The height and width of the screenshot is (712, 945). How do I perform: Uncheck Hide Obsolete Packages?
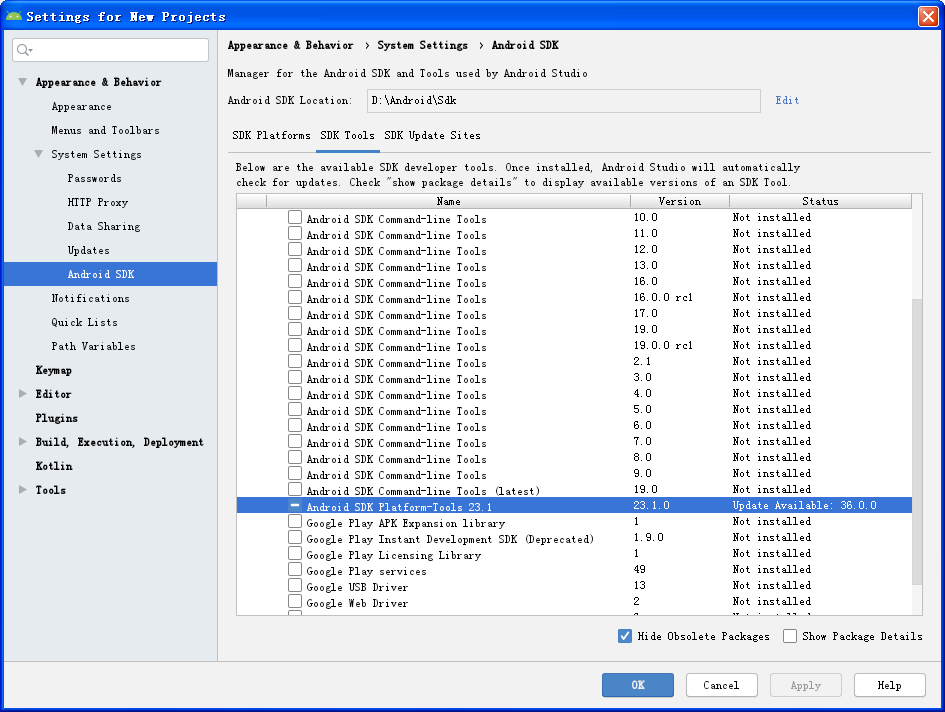625,636
